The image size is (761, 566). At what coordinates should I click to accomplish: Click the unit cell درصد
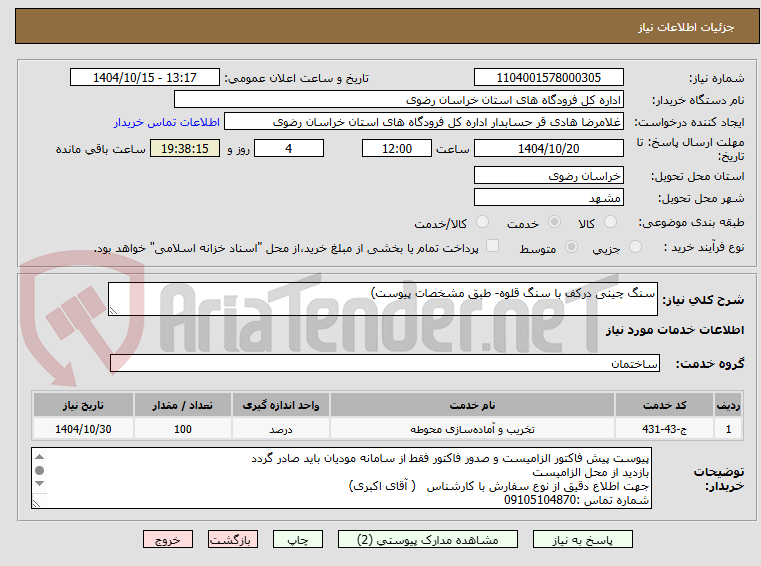[x=281, y=429]
